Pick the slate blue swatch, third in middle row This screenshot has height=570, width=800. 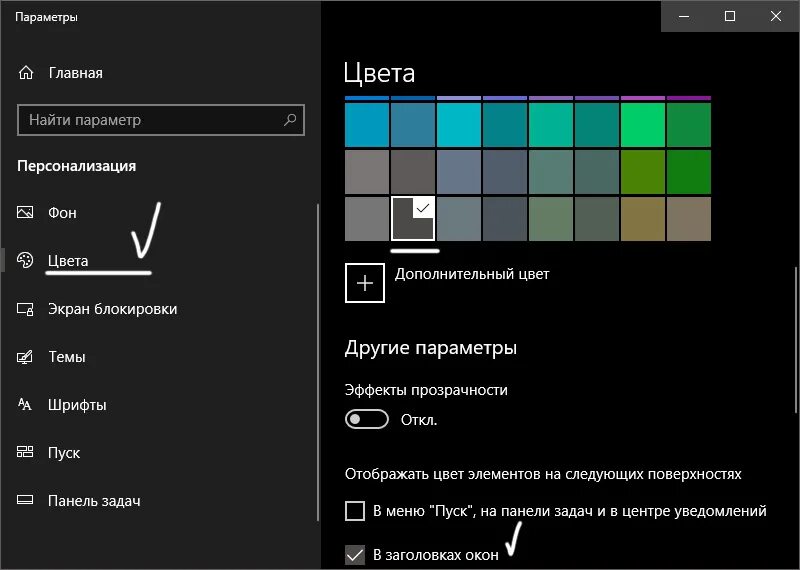click(x=459, y=172)
